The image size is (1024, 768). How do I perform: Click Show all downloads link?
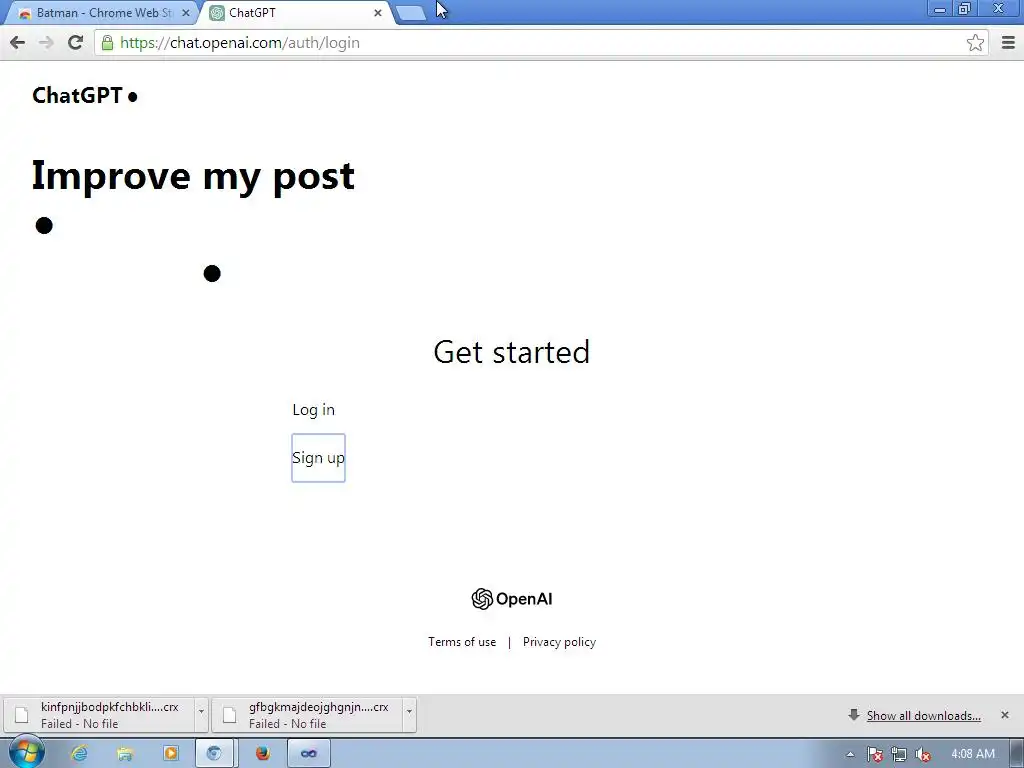point(923,716)
